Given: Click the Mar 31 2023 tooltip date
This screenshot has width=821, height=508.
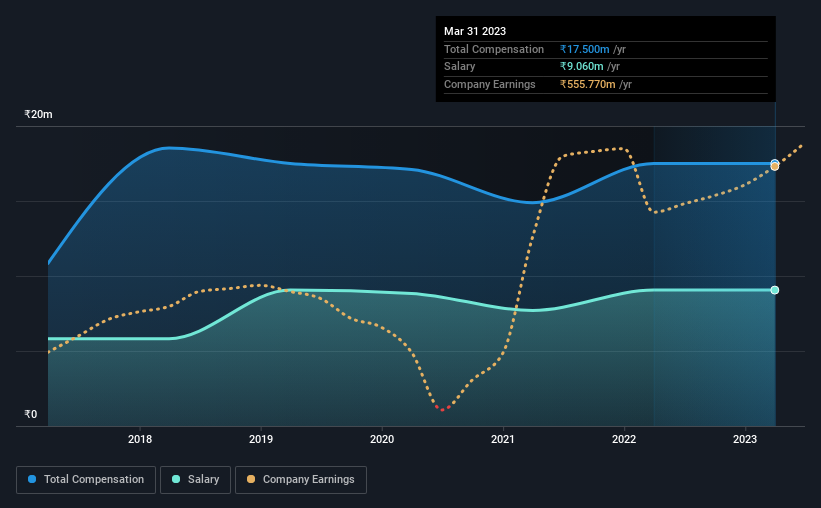Looking at the screenshot, I should [475, 31].
